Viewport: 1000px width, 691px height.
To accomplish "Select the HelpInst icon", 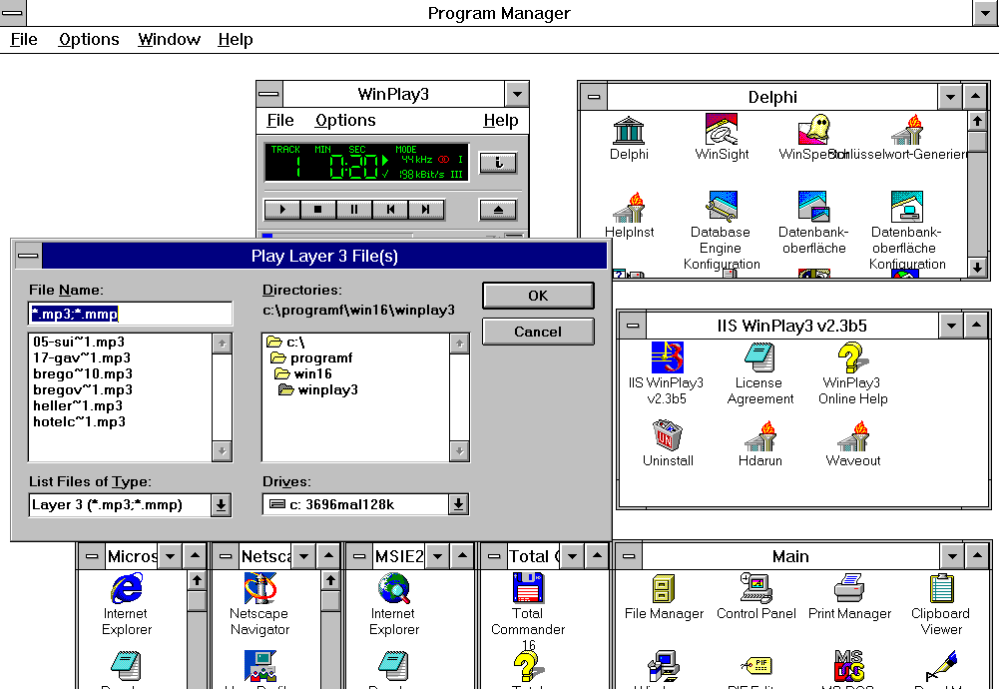I will tap(629, 207).
